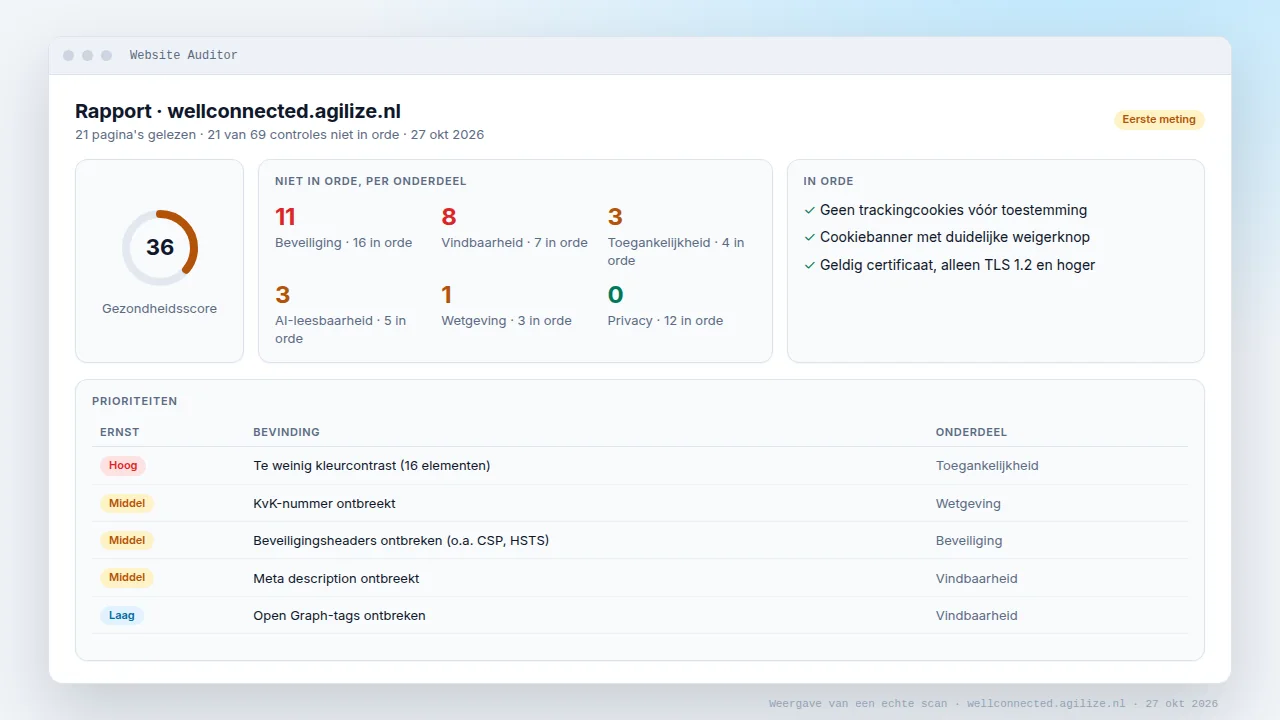Screen dimensions: 1280x720
Task: Click the 'Toegankelijkheid' cell in the Hoog row
Action: pyautogui.click(x=987, y=466)
